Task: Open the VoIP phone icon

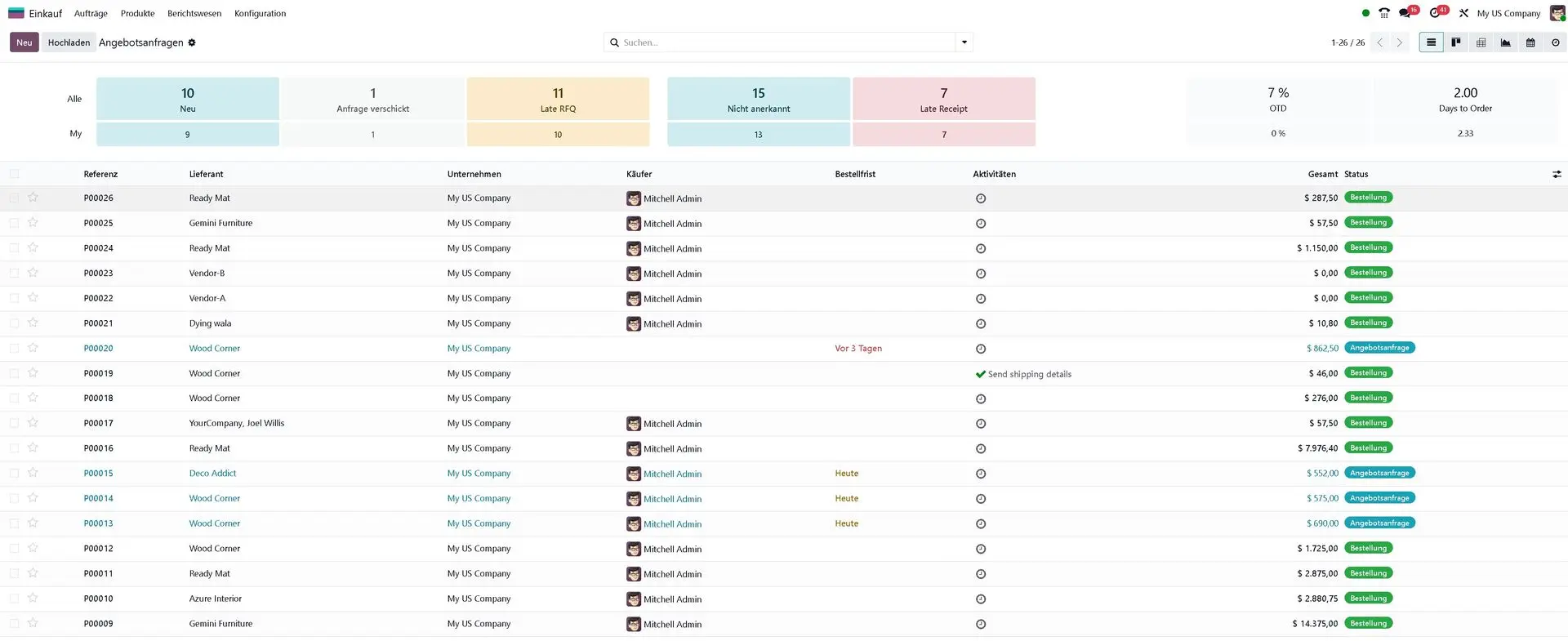Action: [1384, 13]
